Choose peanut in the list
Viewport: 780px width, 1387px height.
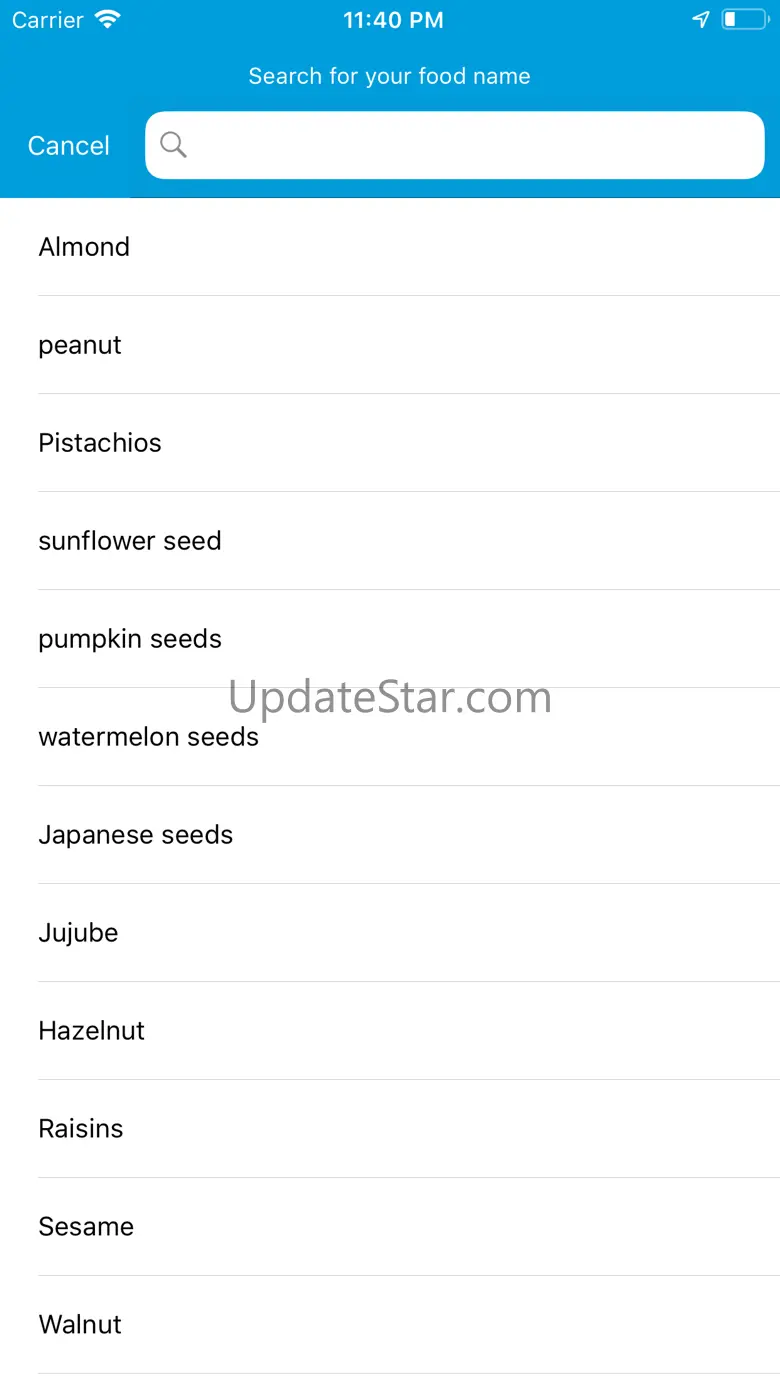80,345
